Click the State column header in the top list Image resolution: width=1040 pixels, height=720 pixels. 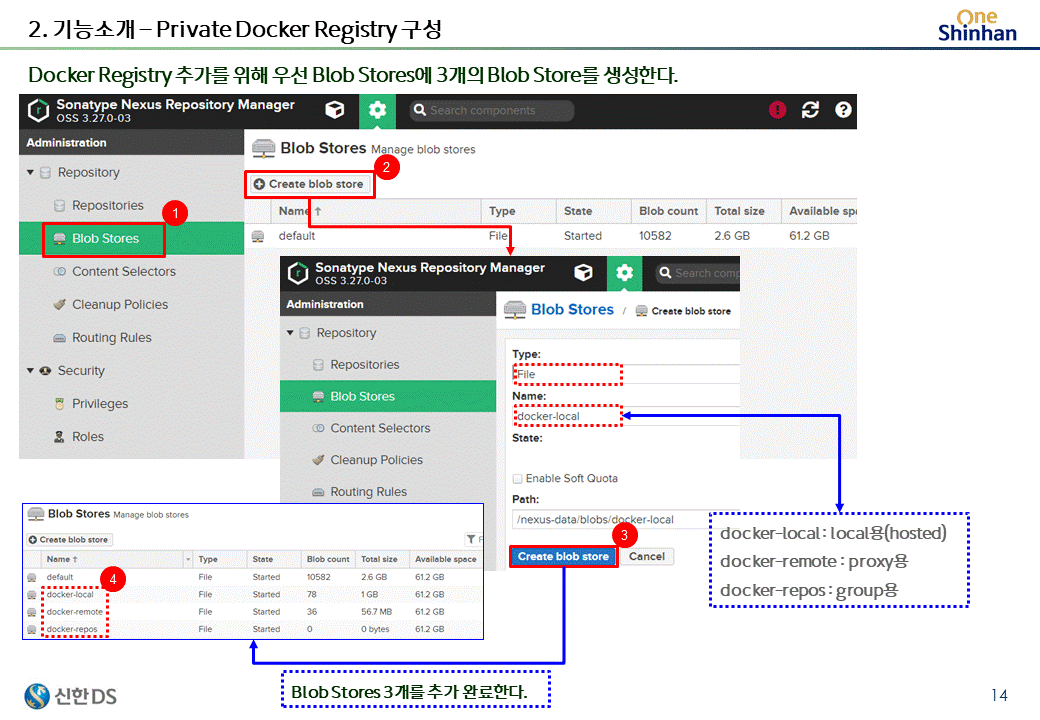click(x=593, y=211)
